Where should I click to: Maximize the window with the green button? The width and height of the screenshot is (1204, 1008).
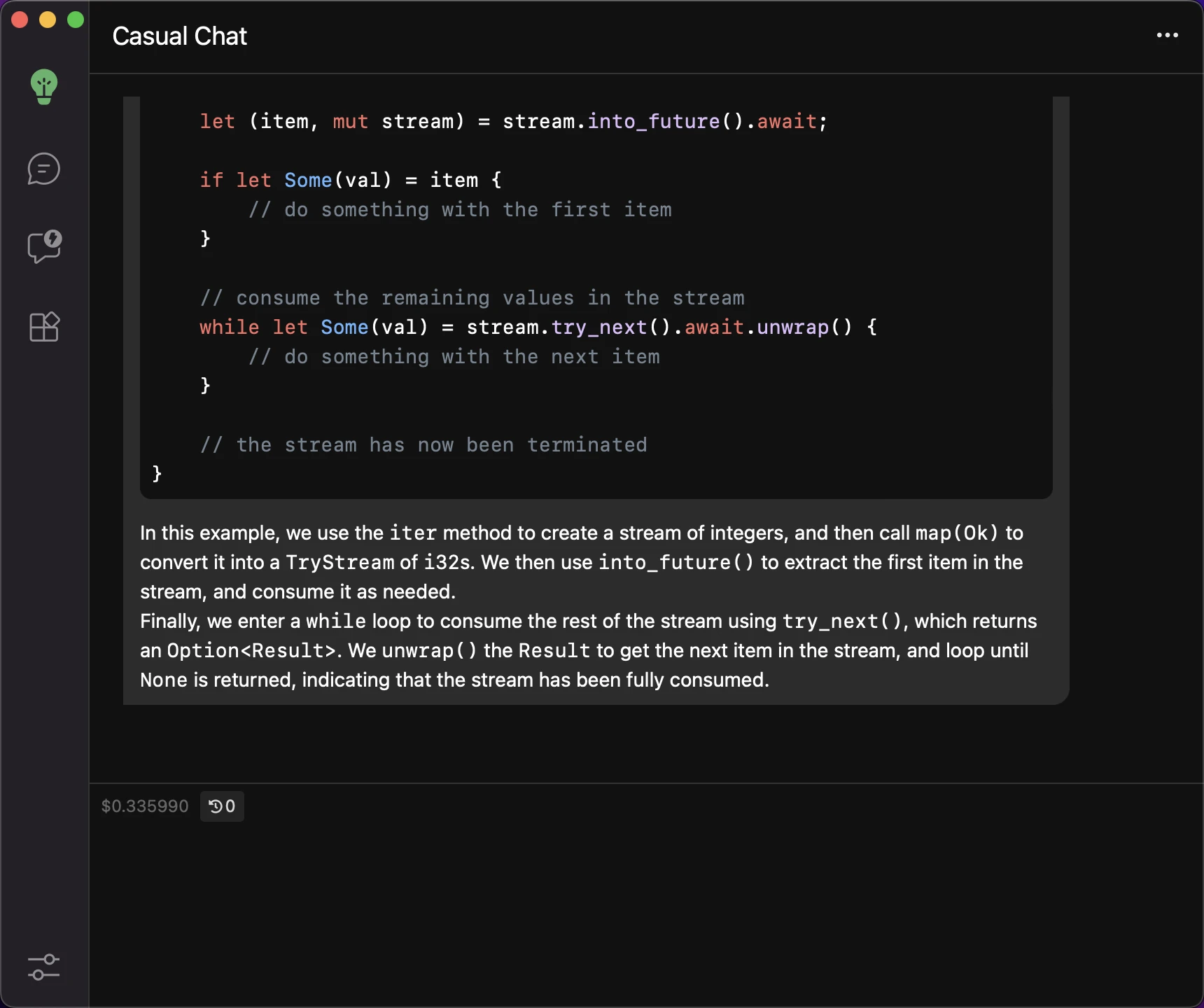pyautogui.click(x=76, y=20)
